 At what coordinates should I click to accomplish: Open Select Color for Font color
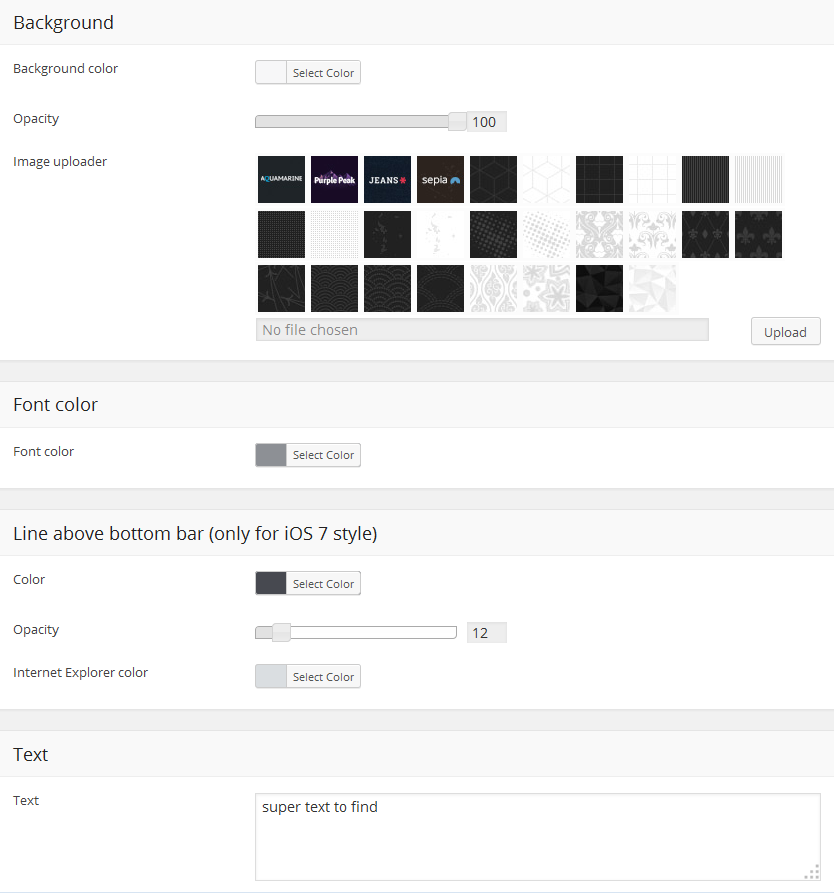(323, 455)
